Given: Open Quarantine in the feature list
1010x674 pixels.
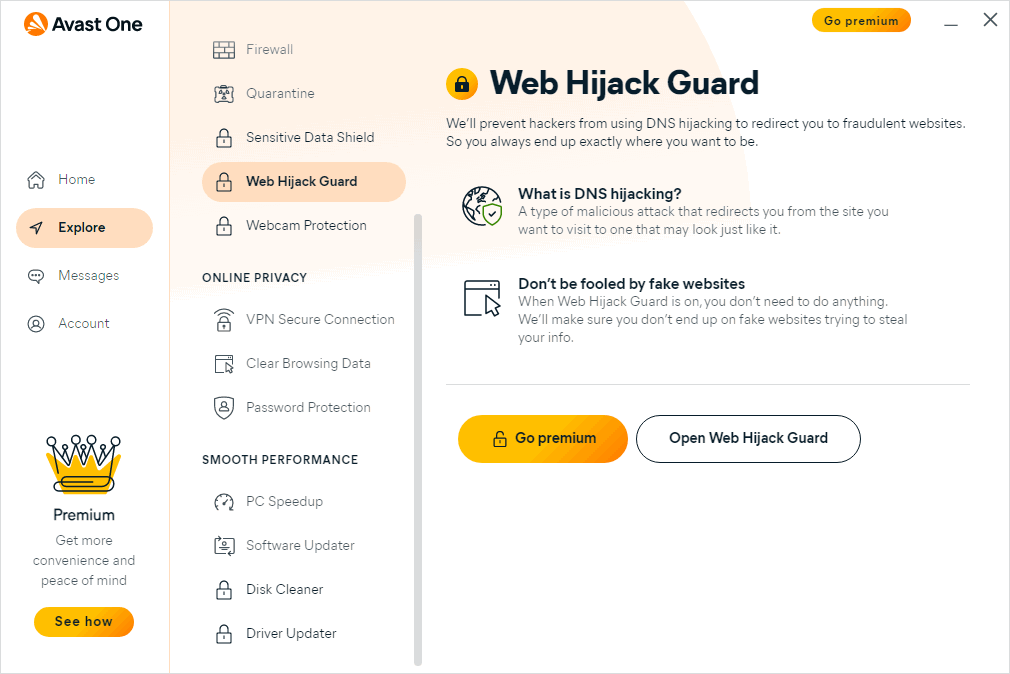Looking at the screenshot, I should [304, 93].
